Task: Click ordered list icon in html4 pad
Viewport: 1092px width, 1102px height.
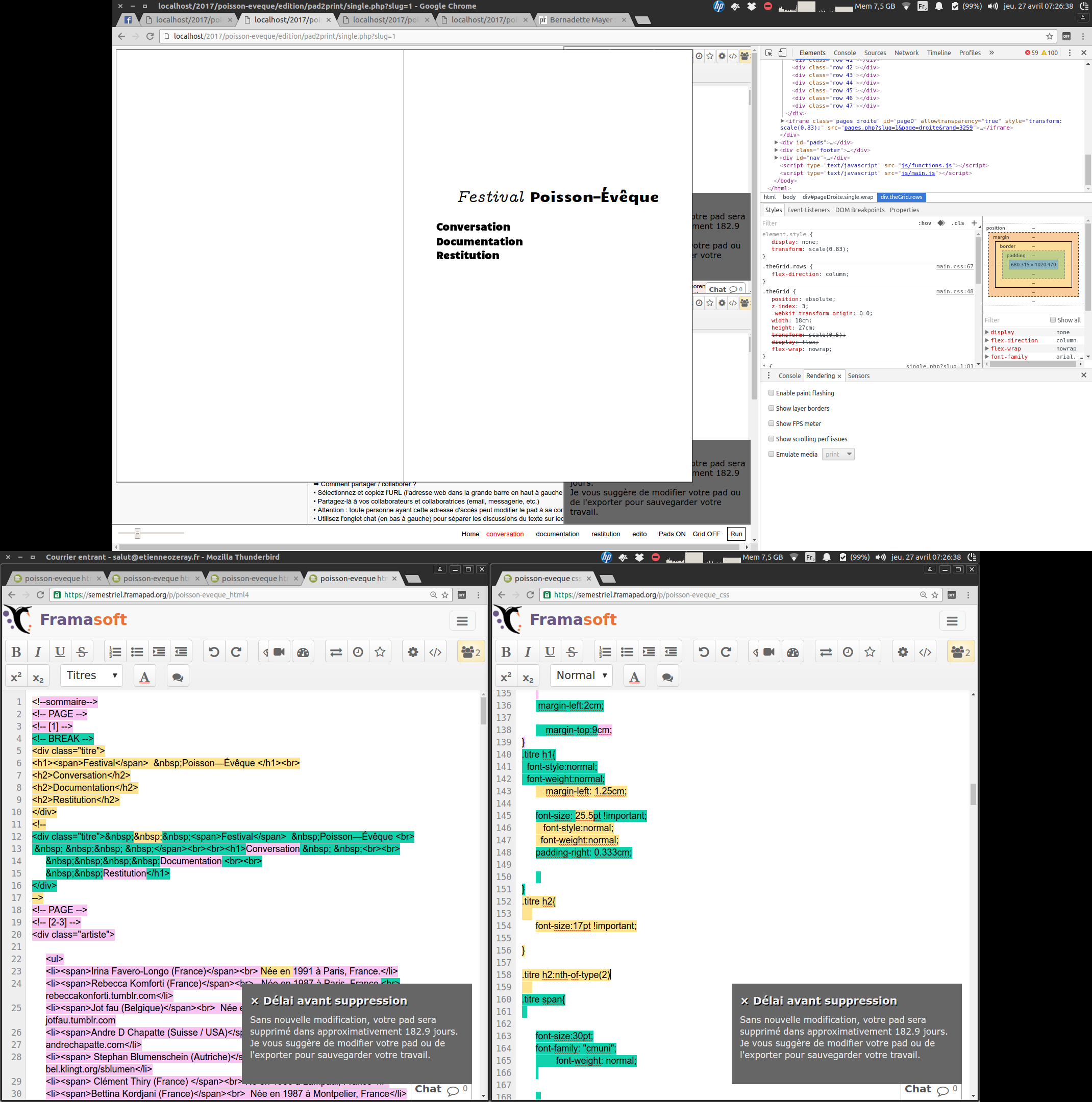Action: pos(115,652)
